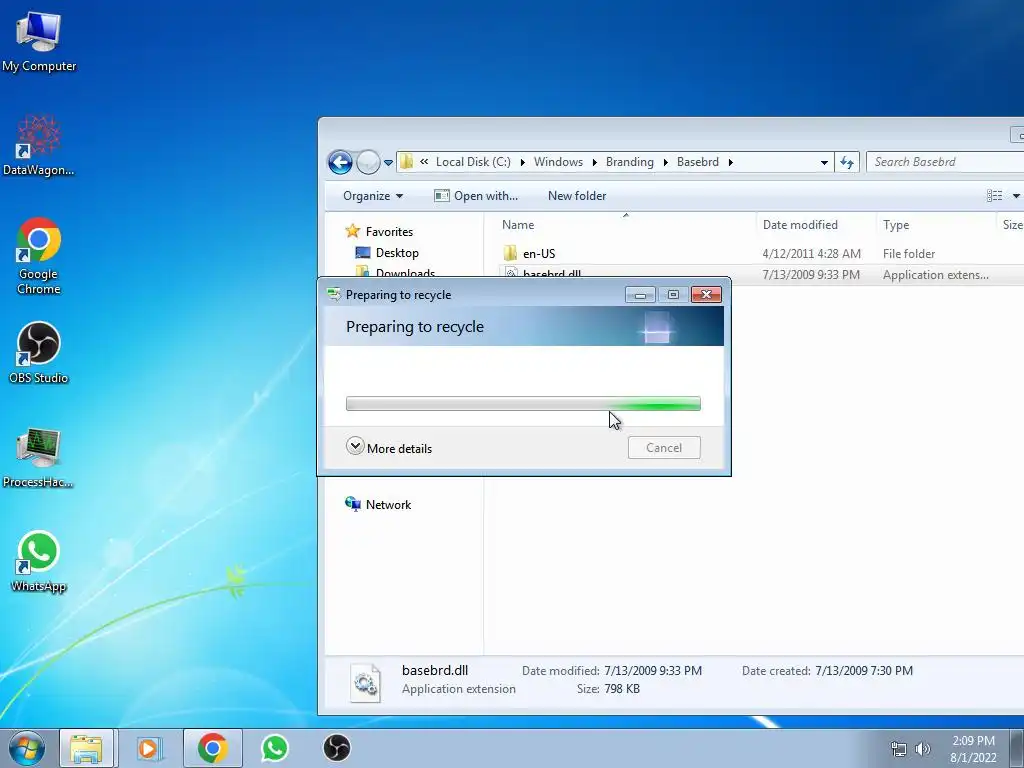This screenshot has width=1024, height=768.
Task: Launch Google Chrome from the desktop
Action: click(x=39, y=255)
